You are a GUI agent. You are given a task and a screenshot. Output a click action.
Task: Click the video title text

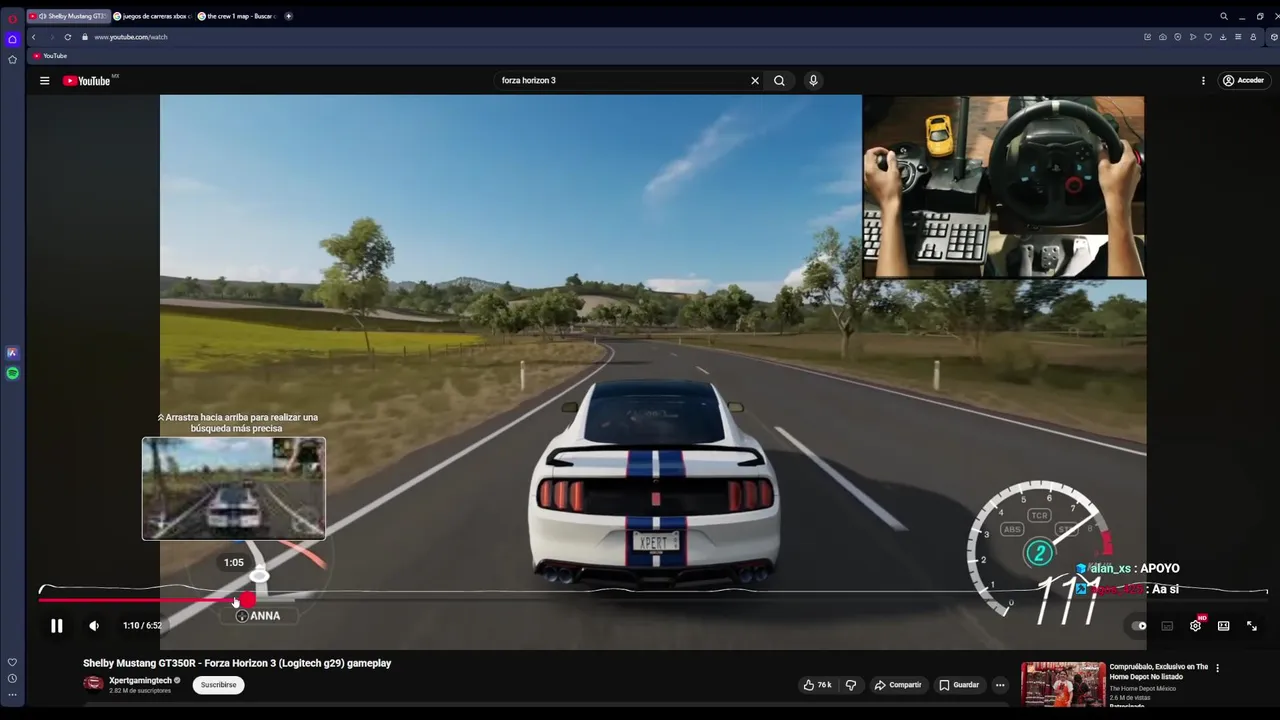click(237, 663)
